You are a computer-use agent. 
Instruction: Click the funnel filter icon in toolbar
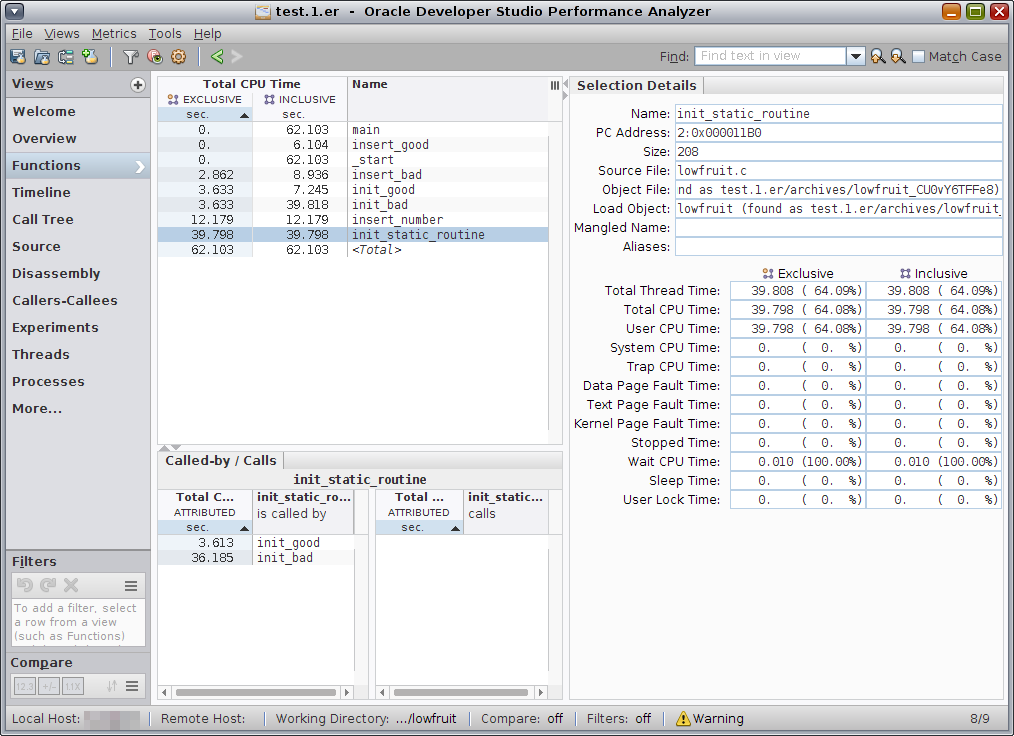130,57
